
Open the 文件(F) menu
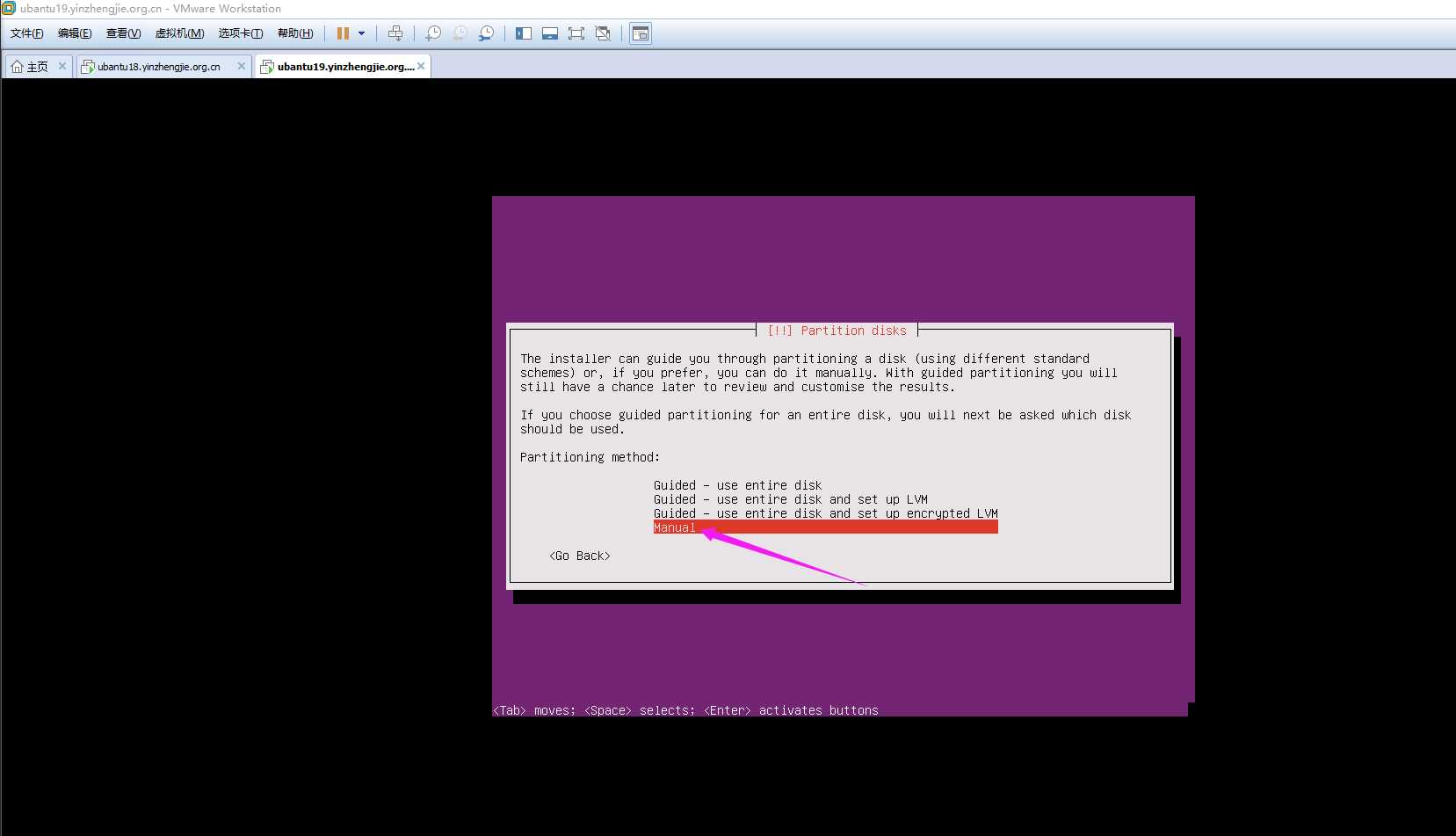27,33
